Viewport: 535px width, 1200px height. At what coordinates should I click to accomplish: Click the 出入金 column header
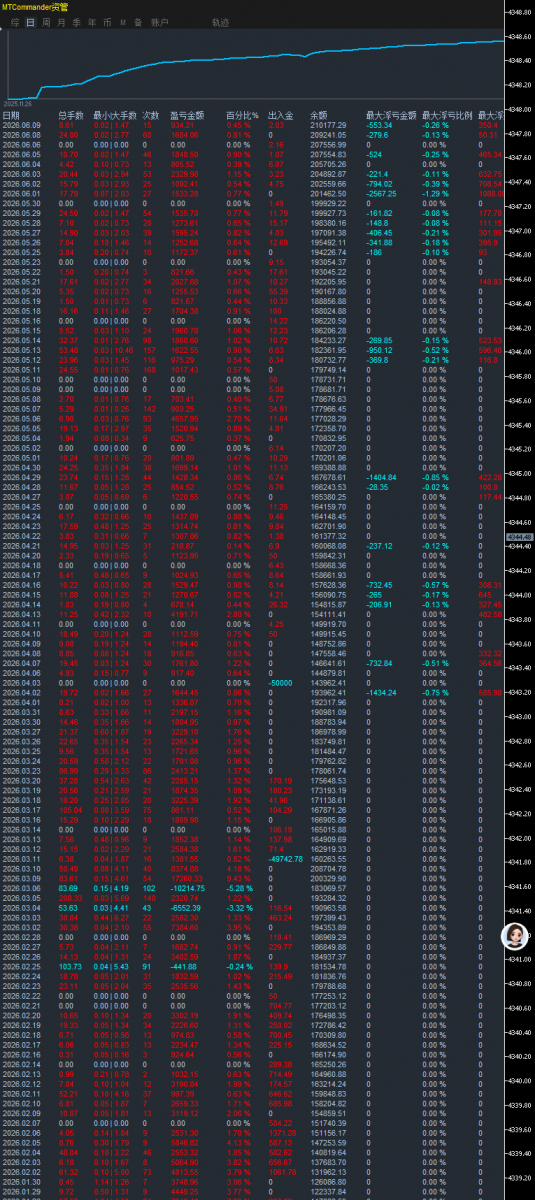281,116
